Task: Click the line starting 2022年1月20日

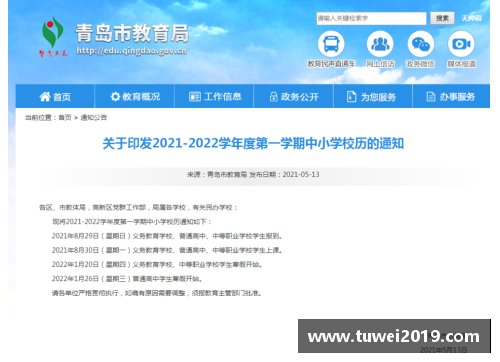Action: [157, 264]
